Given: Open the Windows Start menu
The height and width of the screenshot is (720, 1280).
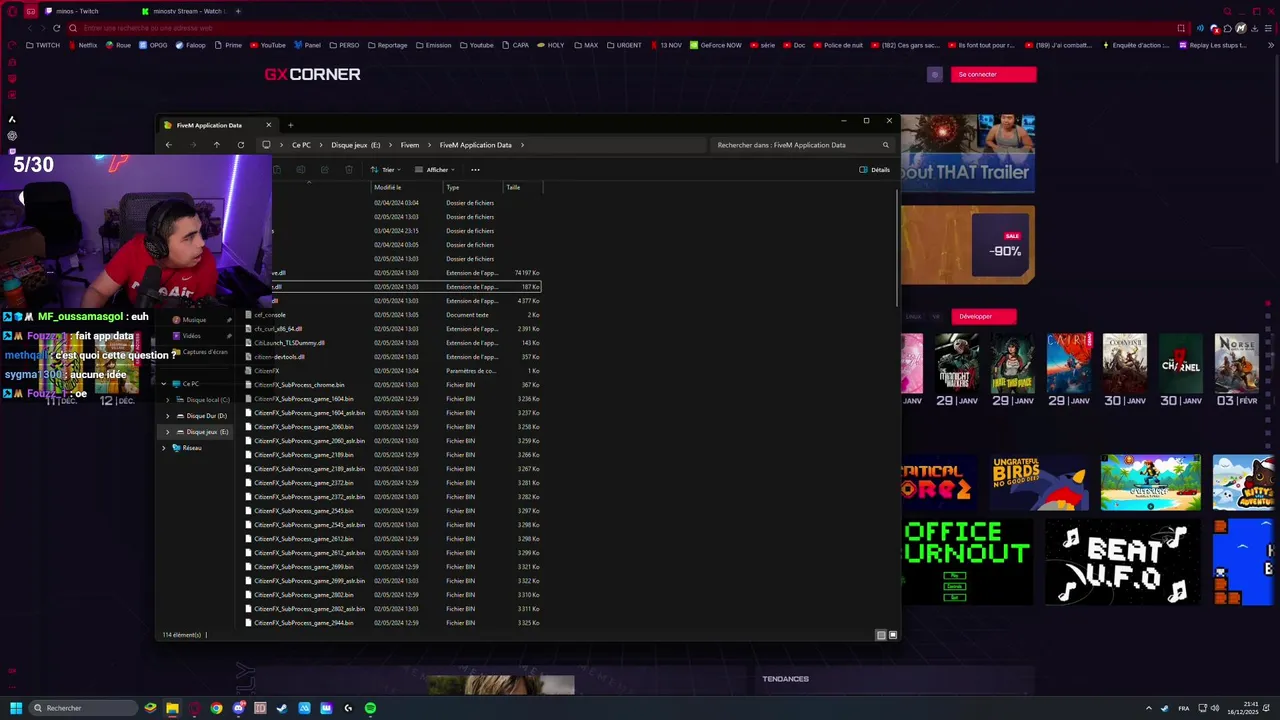Looking at the screenshot, I should coord(16,708).
